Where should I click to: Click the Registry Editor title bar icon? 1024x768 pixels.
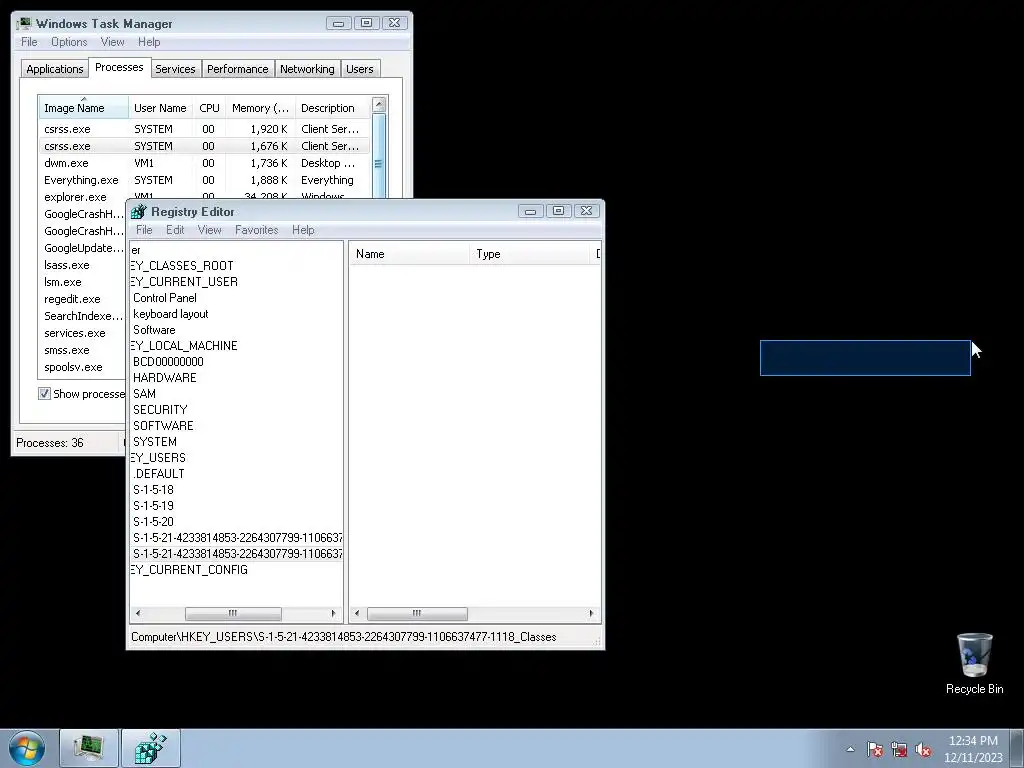[138, 212]
